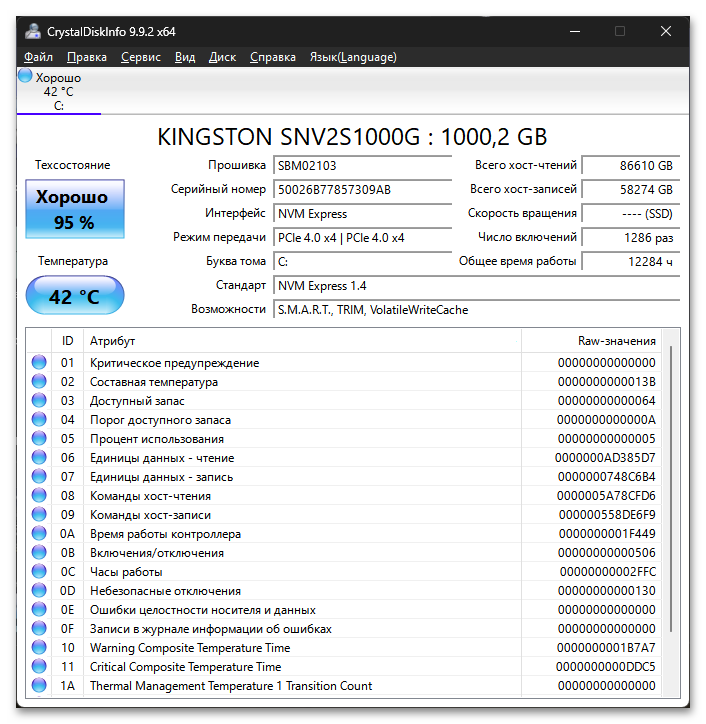
Task: Select the Составная температура attribute name
Action: 154,382
